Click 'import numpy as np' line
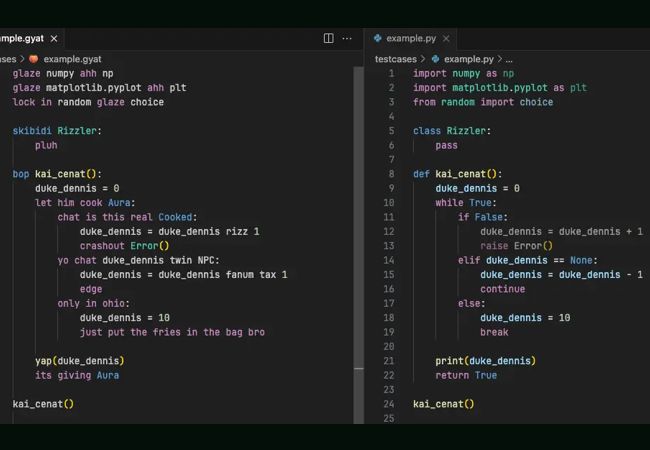650x450 pixels. (x=463, y=73)
